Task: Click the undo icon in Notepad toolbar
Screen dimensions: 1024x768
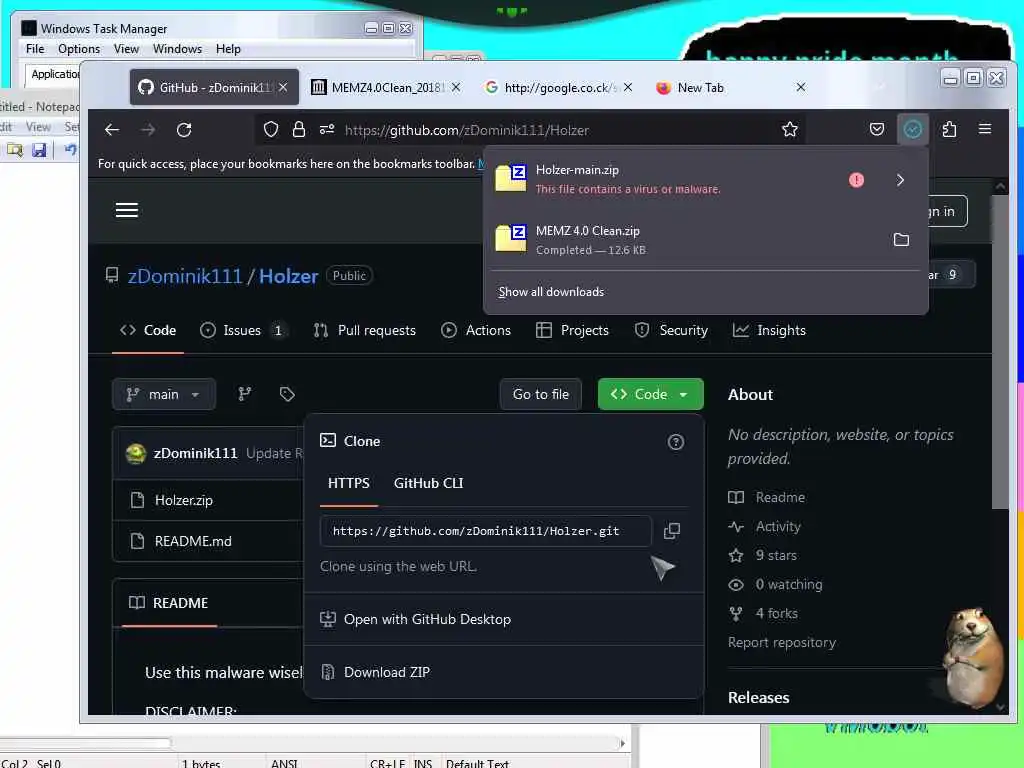Action: click(x=70, y=150)
